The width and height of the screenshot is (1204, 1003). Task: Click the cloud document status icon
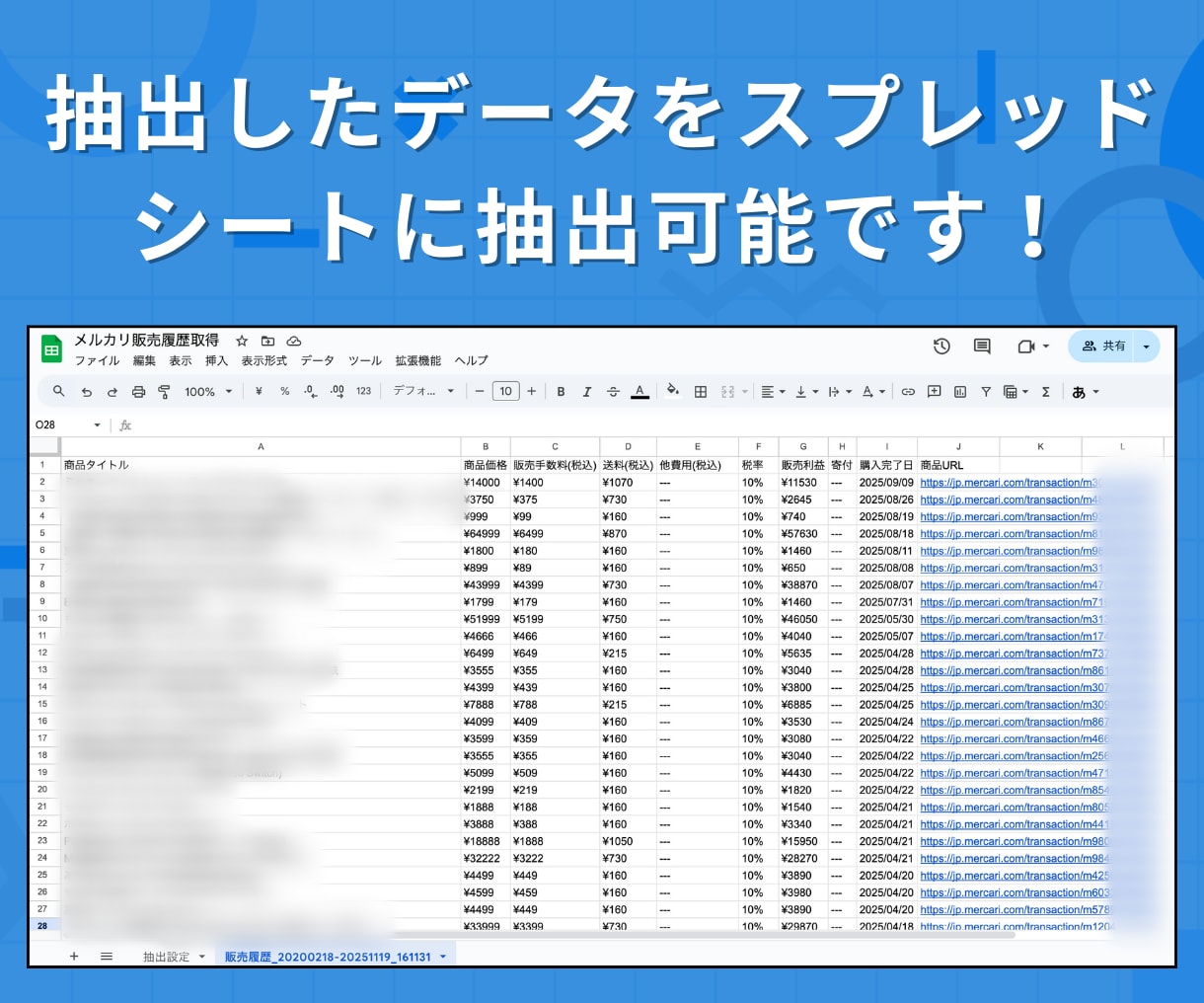click(x=294, y=341)
